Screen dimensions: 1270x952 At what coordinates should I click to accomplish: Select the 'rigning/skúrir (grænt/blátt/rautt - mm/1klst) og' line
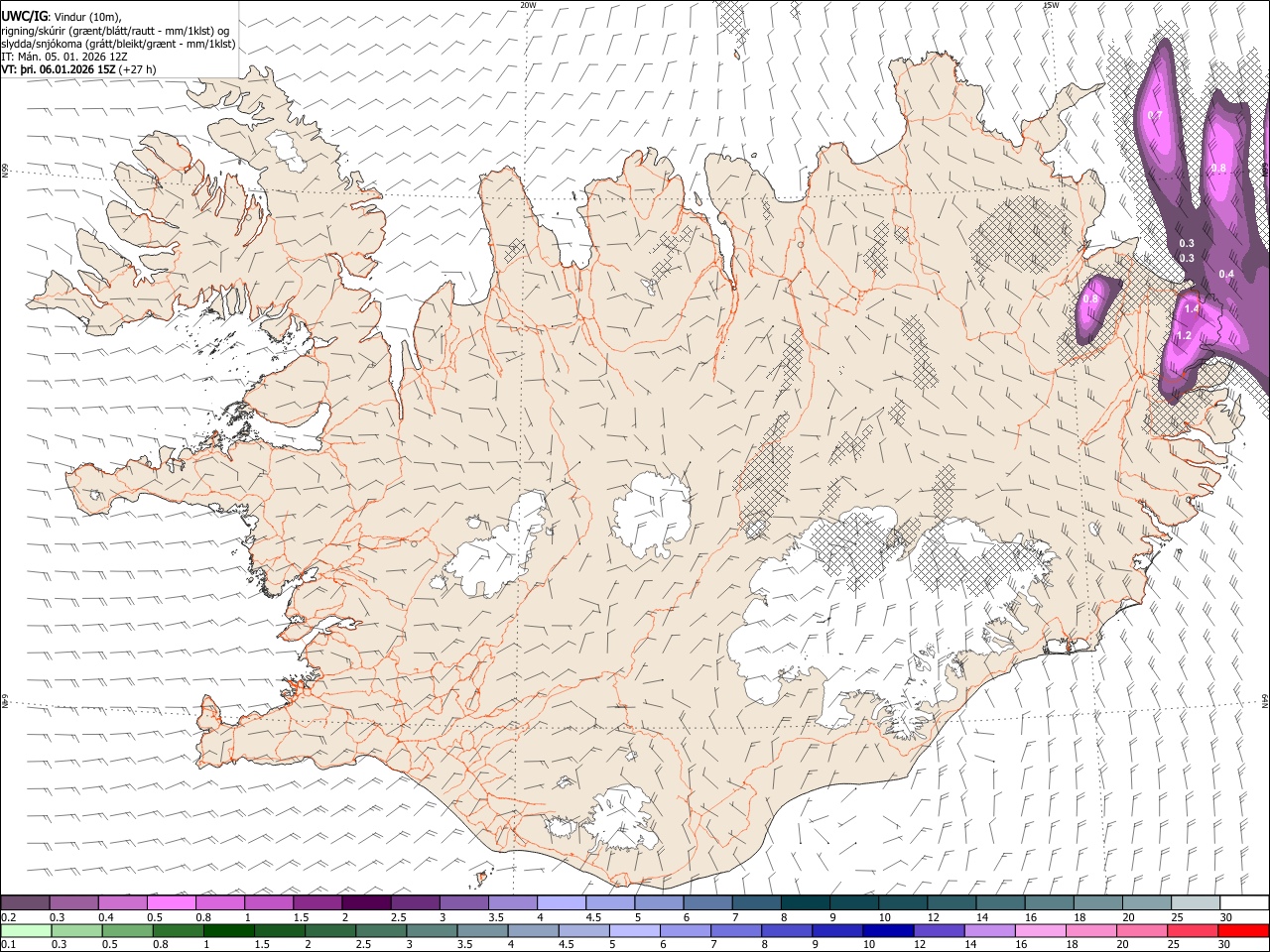pyautogui.click(x=116, y=31)
